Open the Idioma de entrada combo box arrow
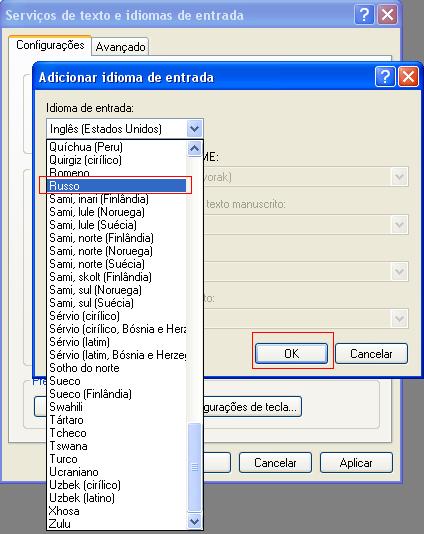 pos(194,129)
